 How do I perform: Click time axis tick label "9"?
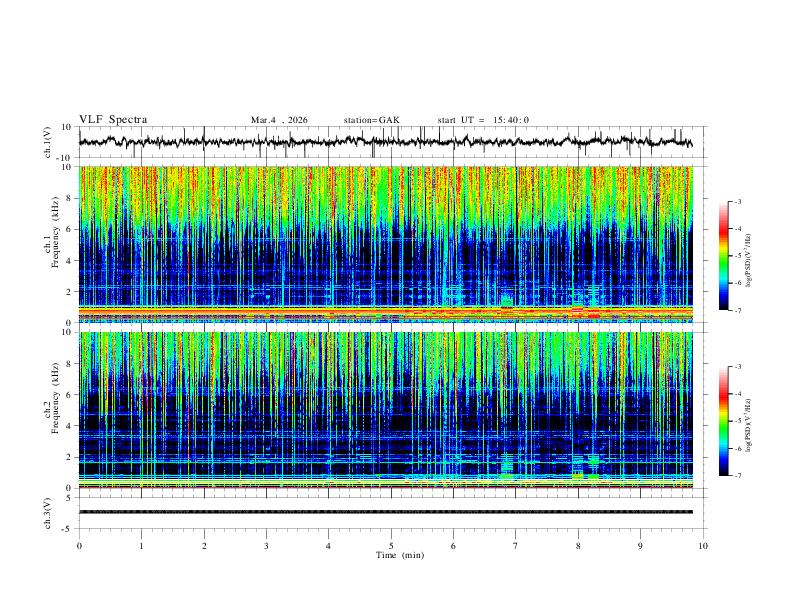point(640,546)
